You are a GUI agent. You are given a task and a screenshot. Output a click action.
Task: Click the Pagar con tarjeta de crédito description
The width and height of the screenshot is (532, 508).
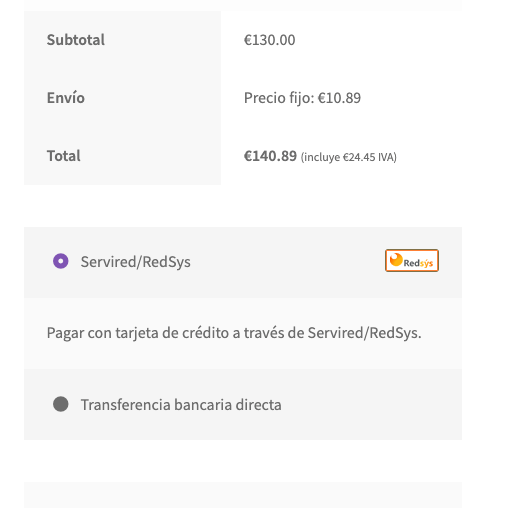234,333
